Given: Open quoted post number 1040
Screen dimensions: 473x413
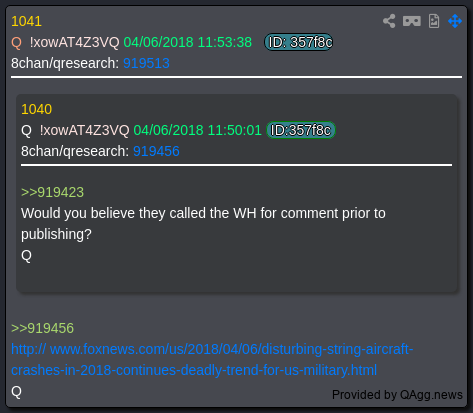Looking at the screenshot, I should pos(36,109).
